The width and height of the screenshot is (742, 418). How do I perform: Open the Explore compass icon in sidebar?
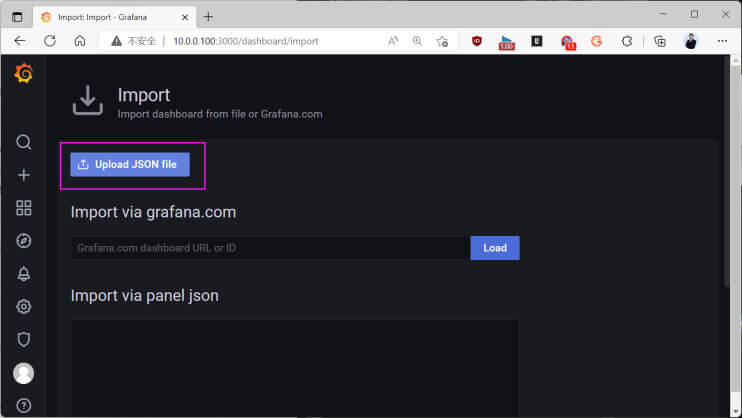pos(24,240)
